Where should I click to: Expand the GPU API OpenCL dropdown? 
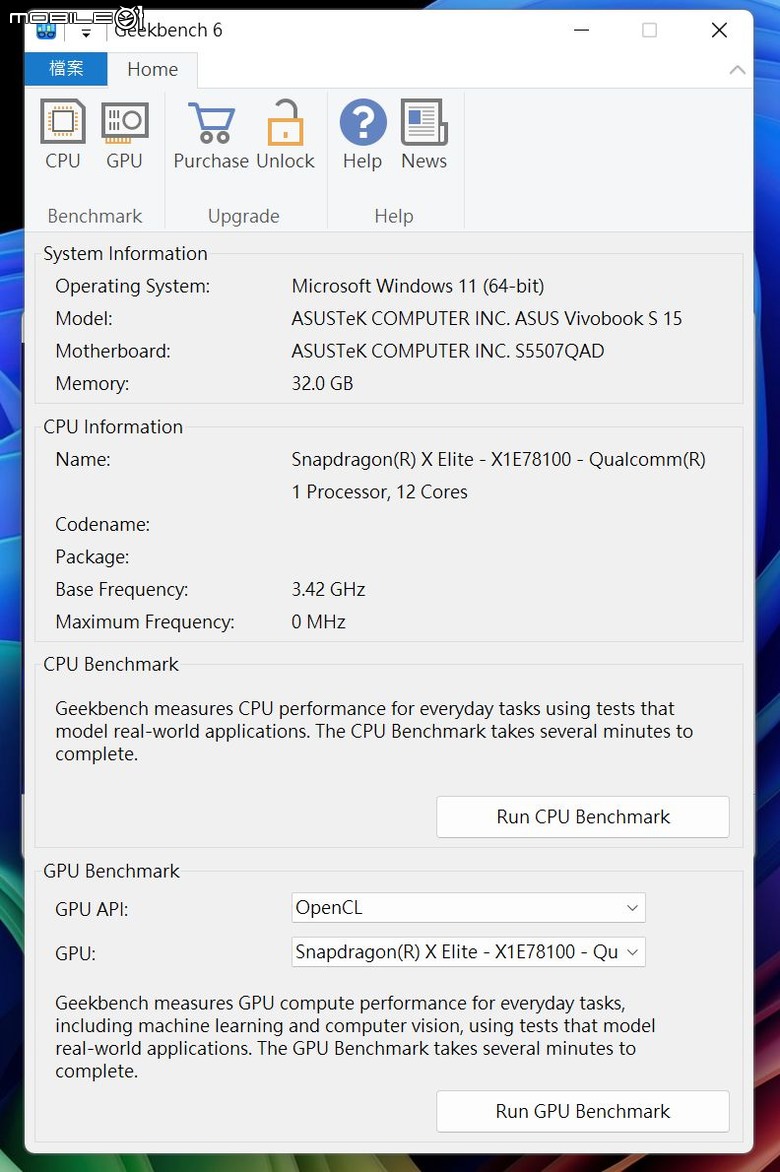click(x=468, y=907)
